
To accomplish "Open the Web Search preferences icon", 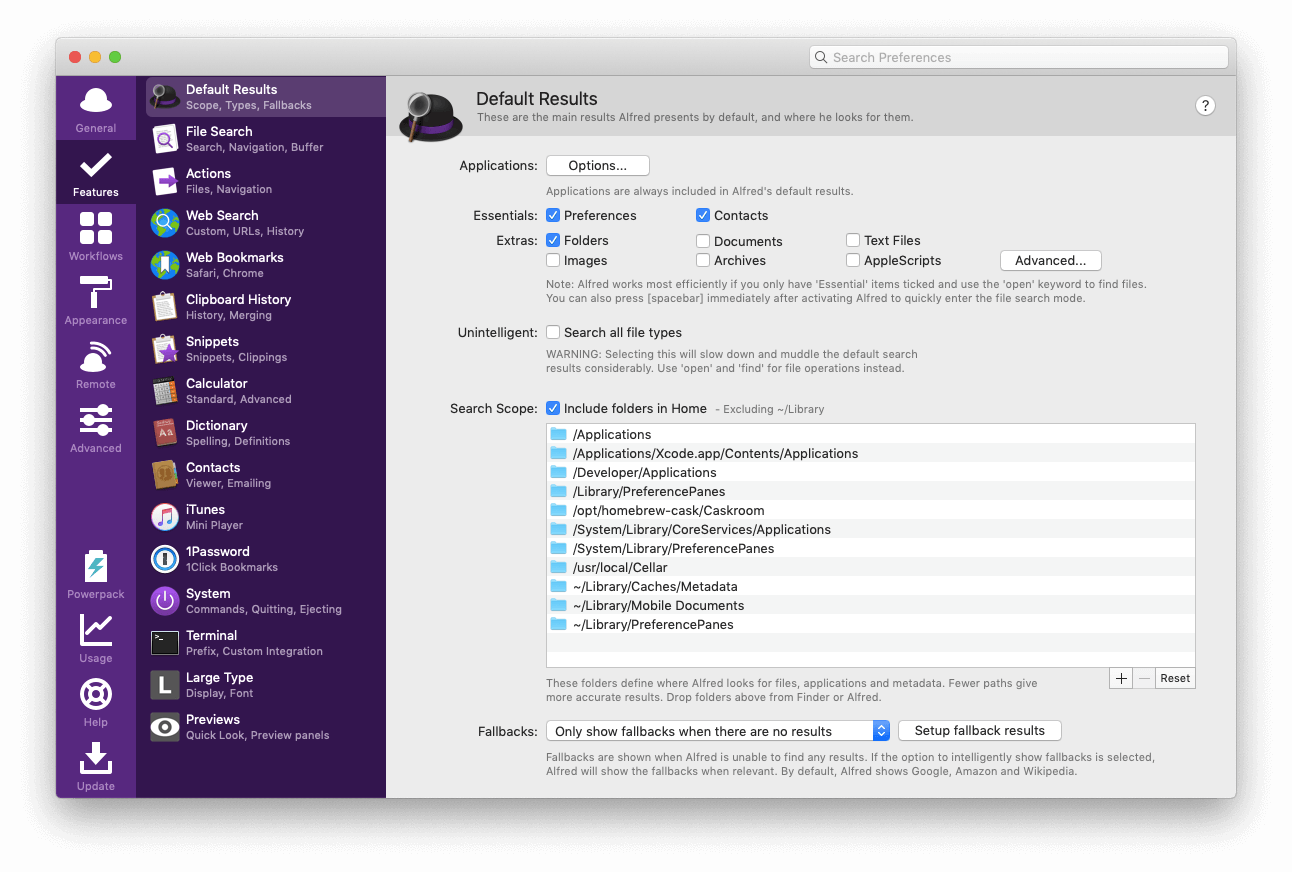I will (163, 222).
